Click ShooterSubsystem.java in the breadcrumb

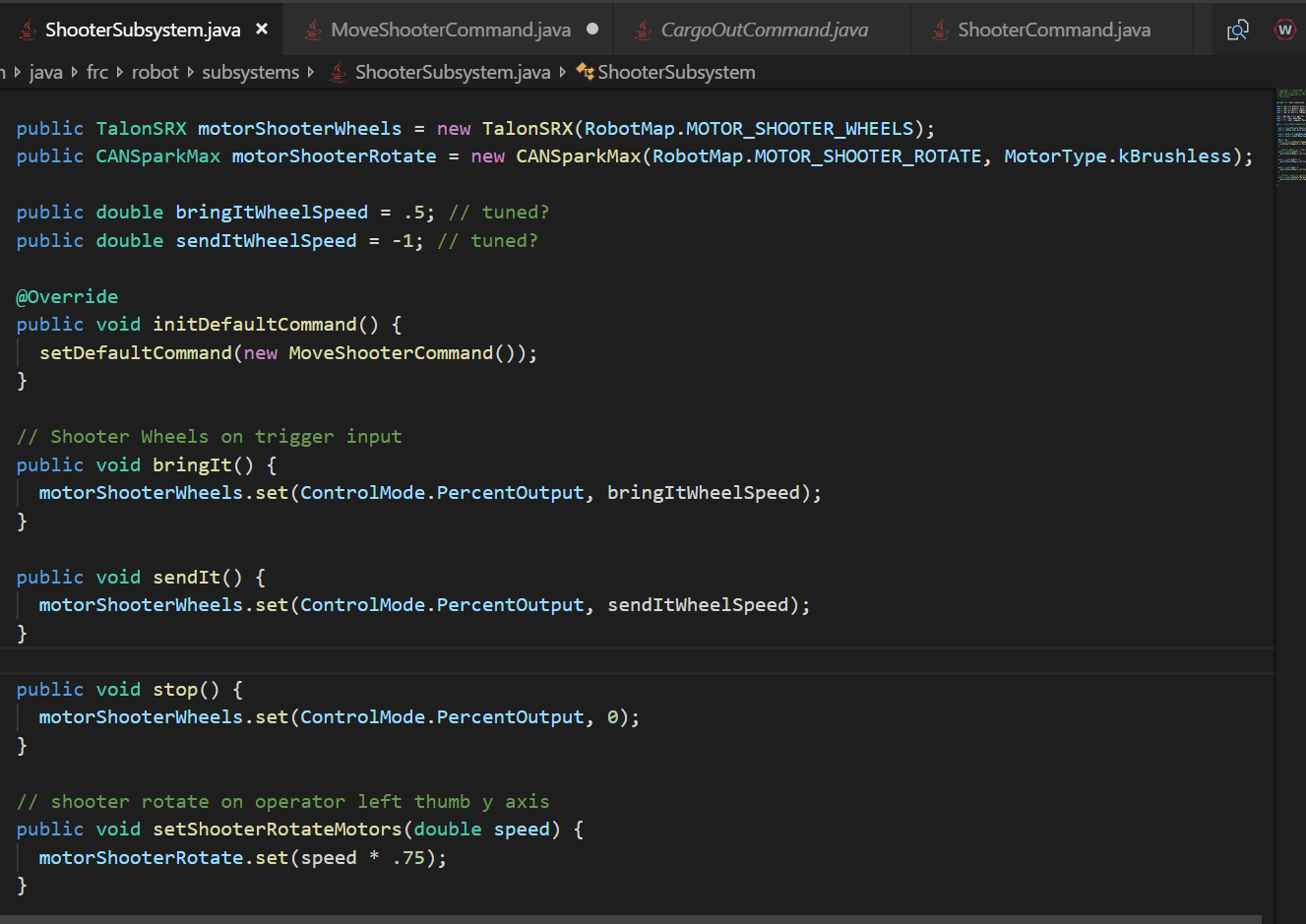point(453,72)
